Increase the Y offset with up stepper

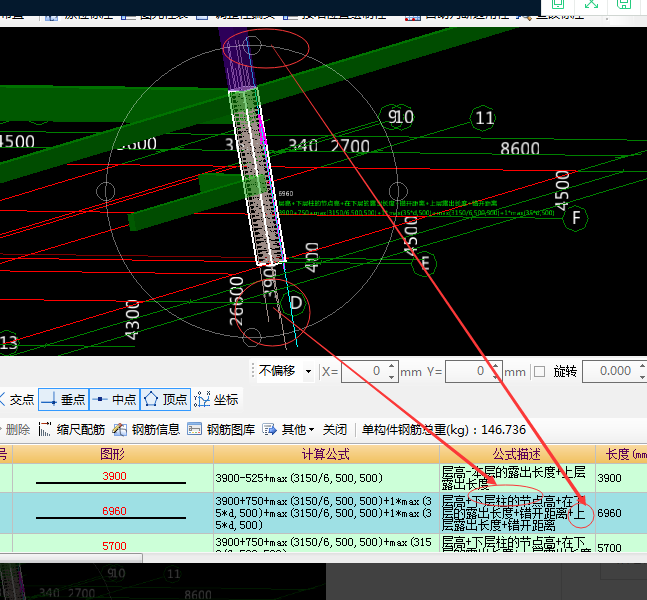[496, 366]
